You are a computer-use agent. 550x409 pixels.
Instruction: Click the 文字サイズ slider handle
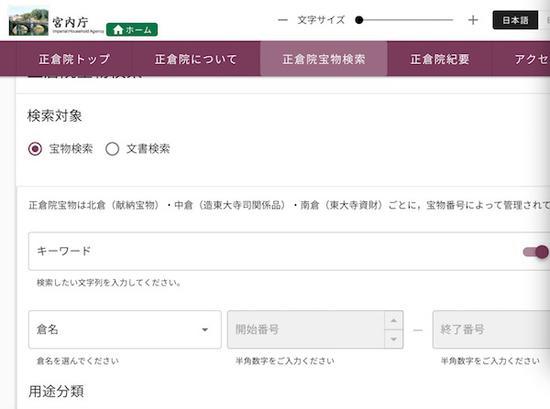coord(359,20)
